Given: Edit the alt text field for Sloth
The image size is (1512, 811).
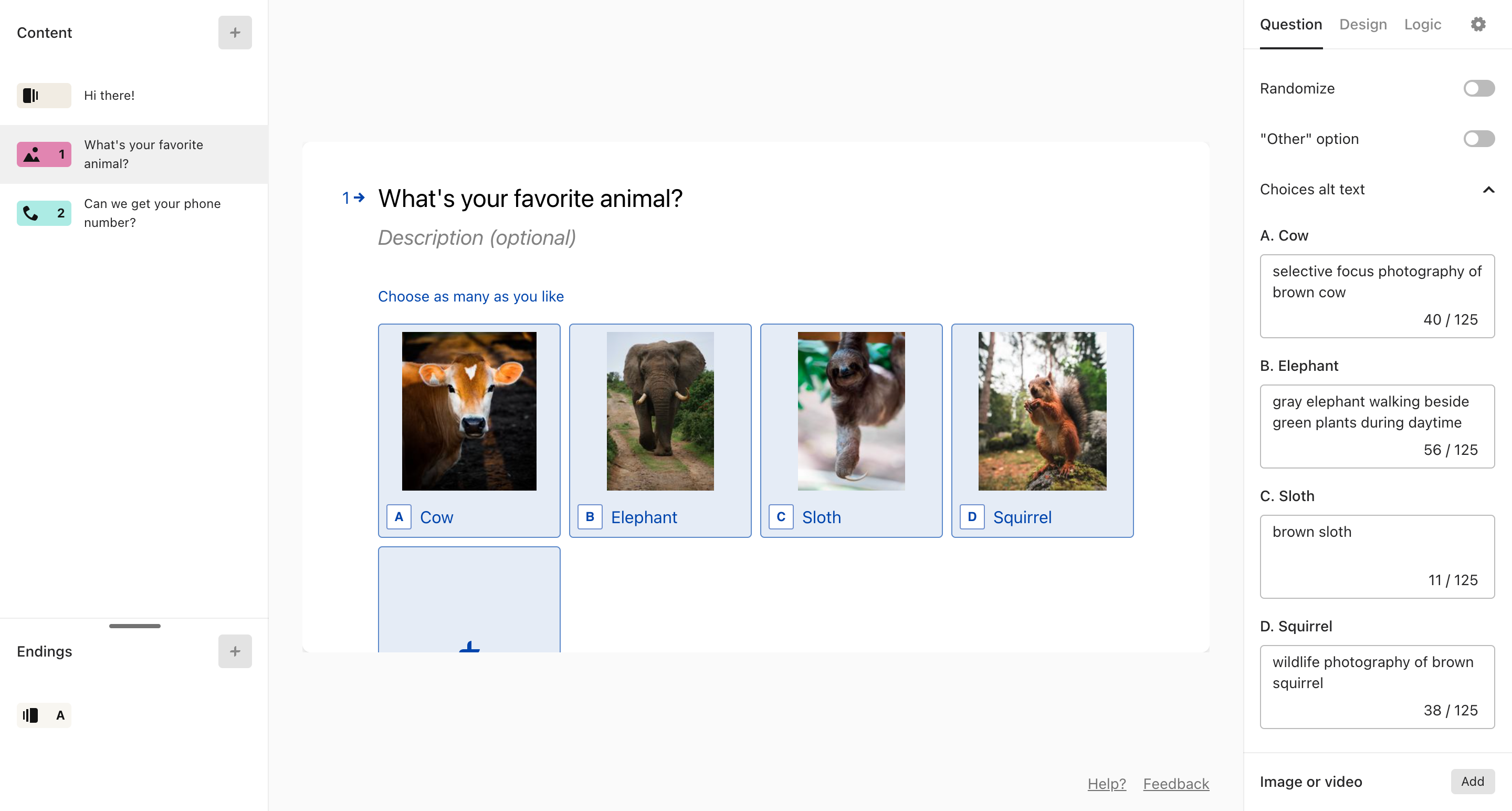Looking at the screenshot, I should click(x=1377, y=556).
